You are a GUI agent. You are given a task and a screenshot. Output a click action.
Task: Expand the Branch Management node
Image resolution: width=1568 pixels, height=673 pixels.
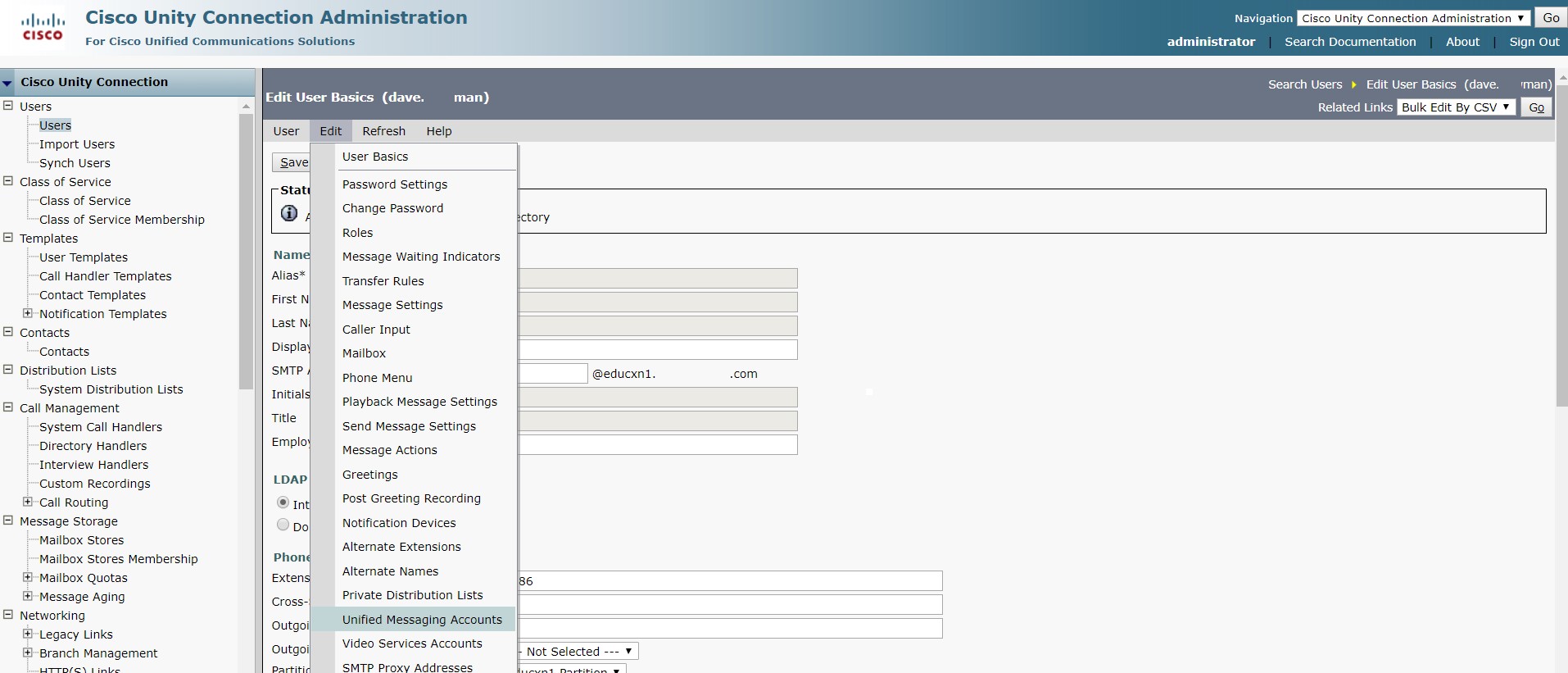pos(28,653)
